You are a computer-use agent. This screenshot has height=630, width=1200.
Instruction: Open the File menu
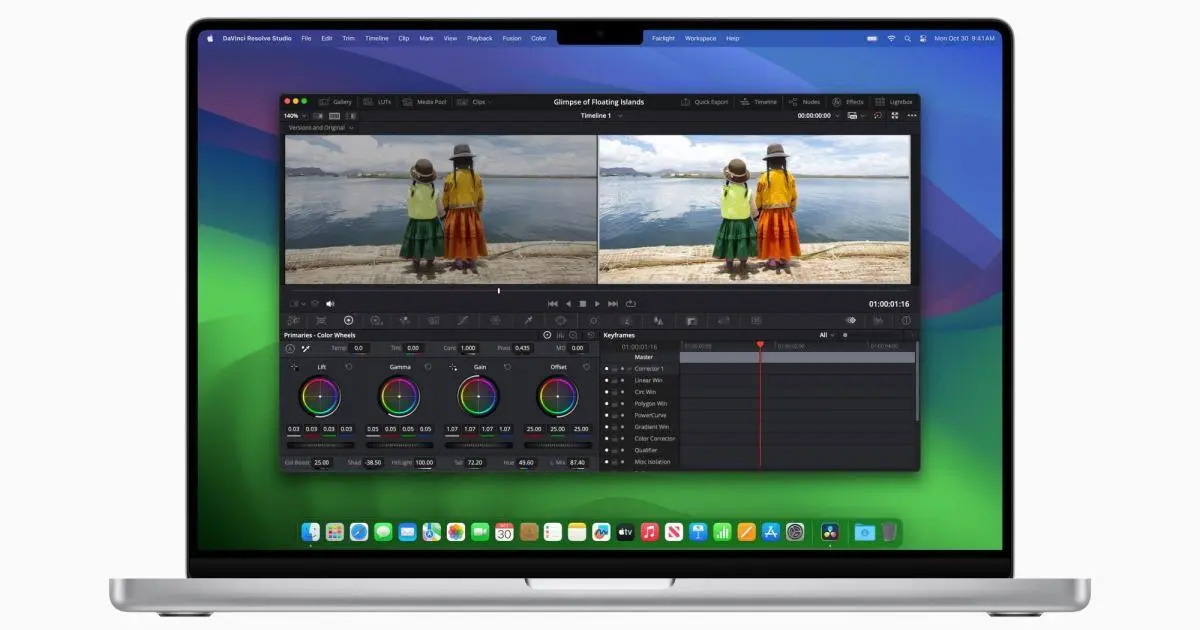tap(306, 38)
